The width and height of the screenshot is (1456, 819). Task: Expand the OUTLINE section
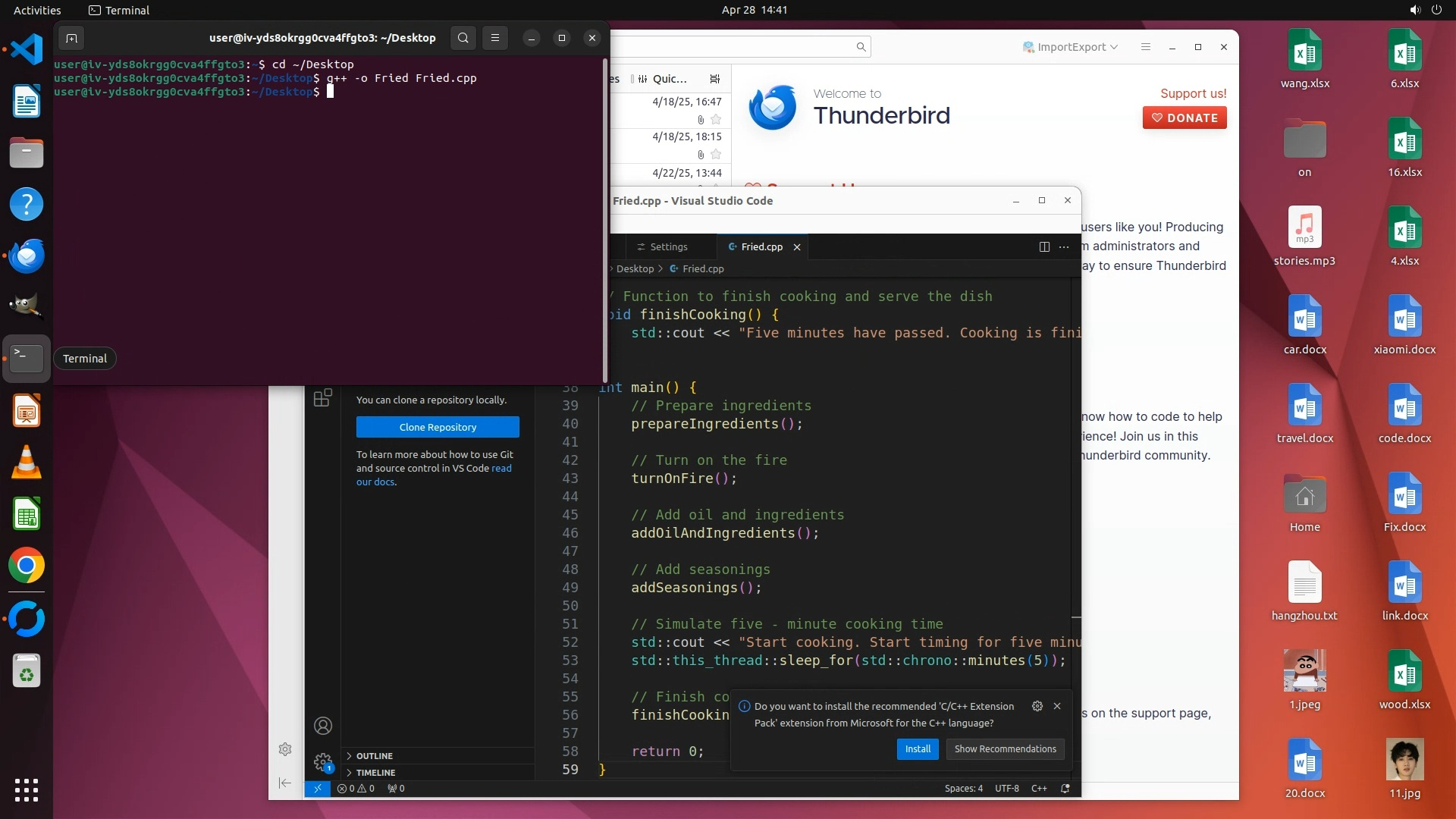point(374,756)
